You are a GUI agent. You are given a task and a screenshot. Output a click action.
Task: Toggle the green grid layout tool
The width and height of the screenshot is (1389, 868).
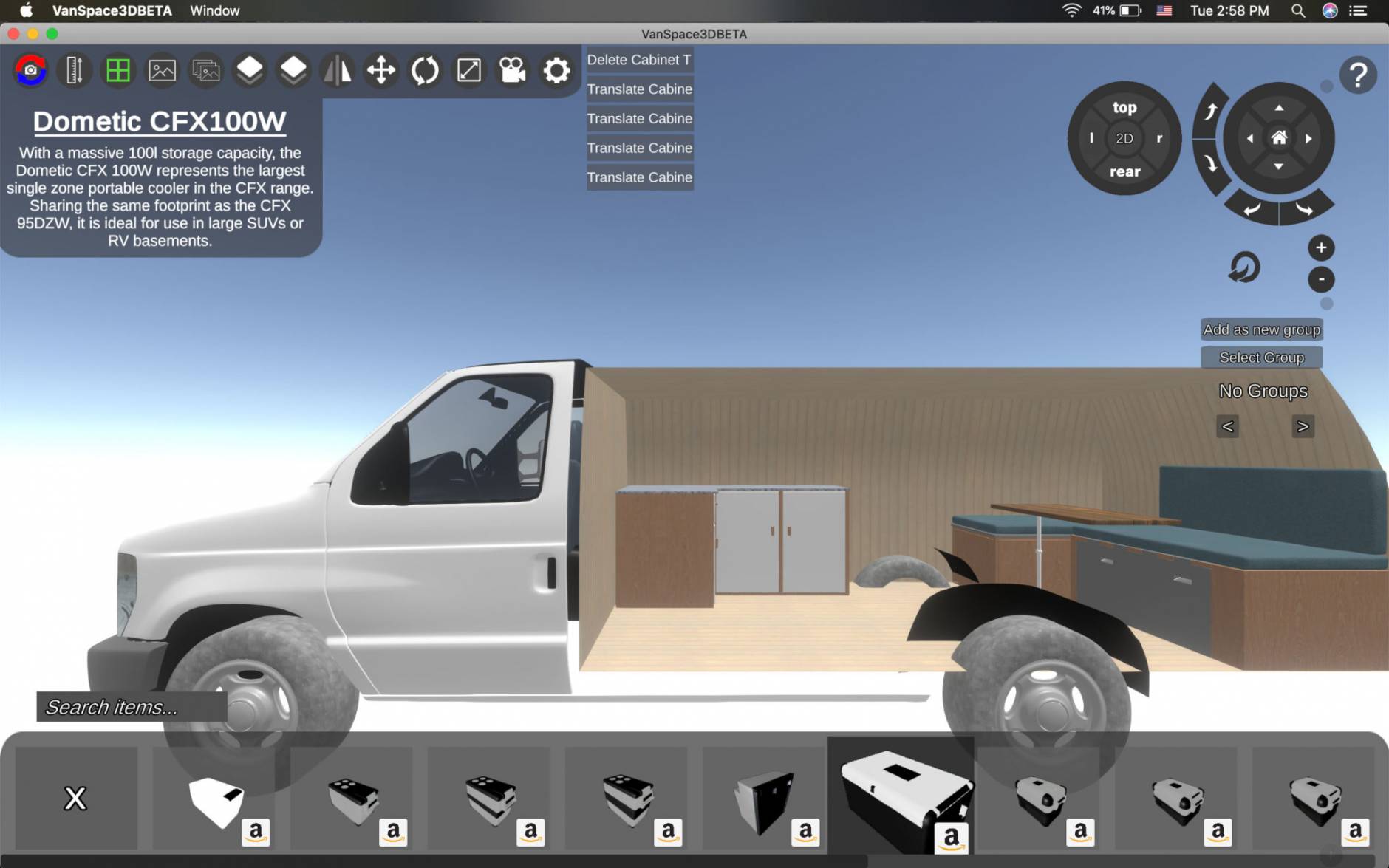tap(117, 70)
